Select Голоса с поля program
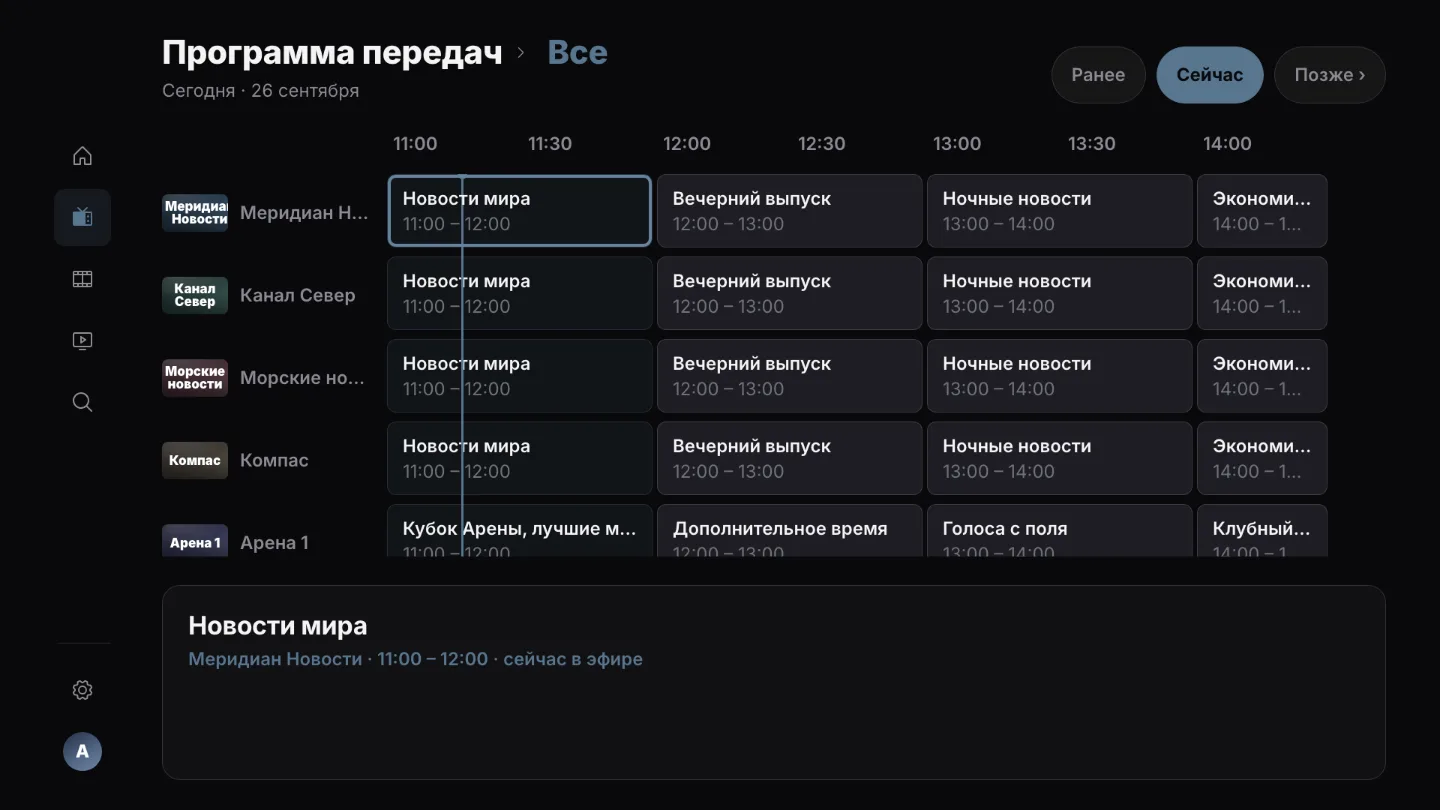This screenshot has width=1440, height=810. pos(1060,531)
